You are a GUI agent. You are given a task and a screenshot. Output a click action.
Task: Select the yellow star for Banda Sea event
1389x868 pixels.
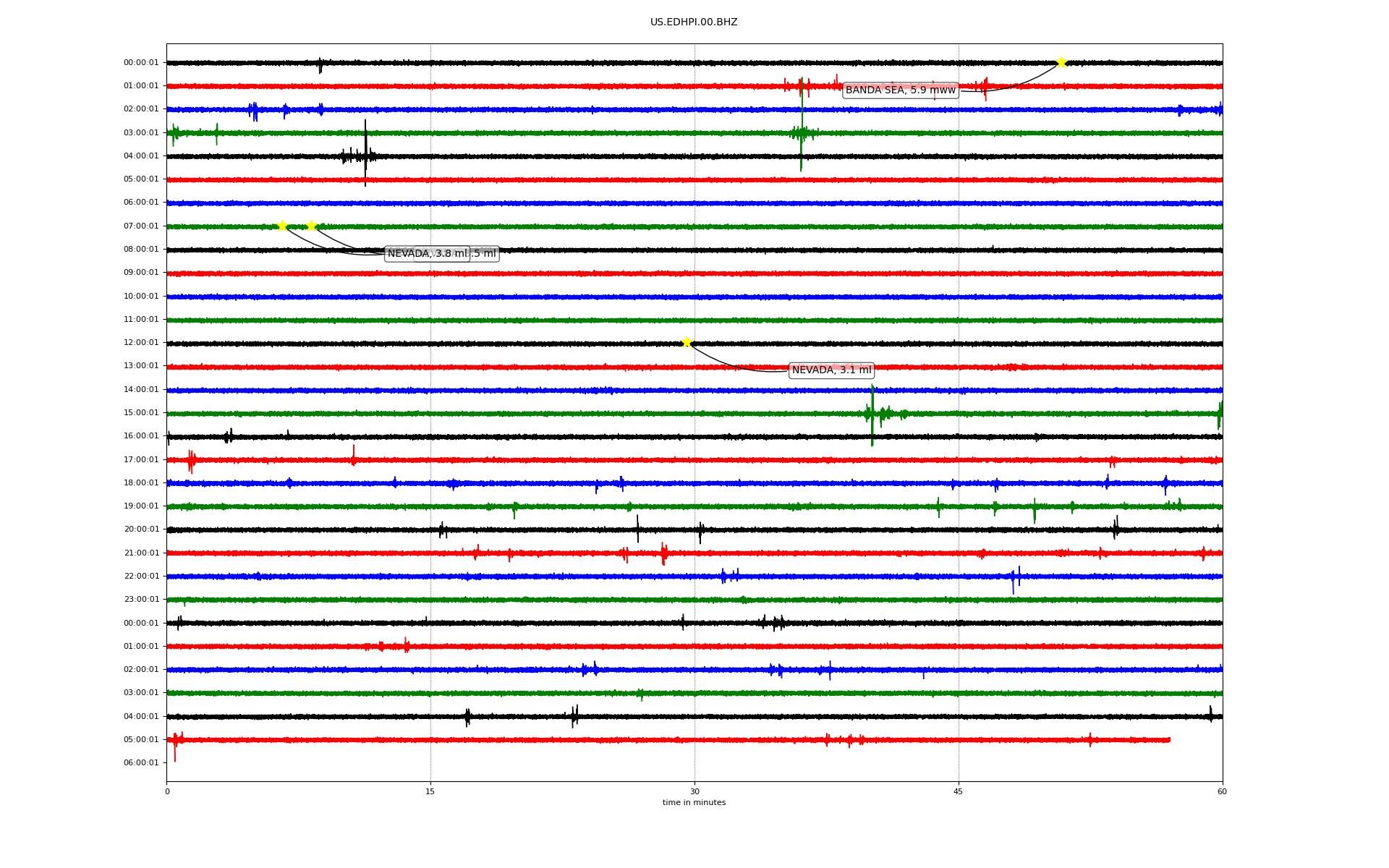[1061, 62]
